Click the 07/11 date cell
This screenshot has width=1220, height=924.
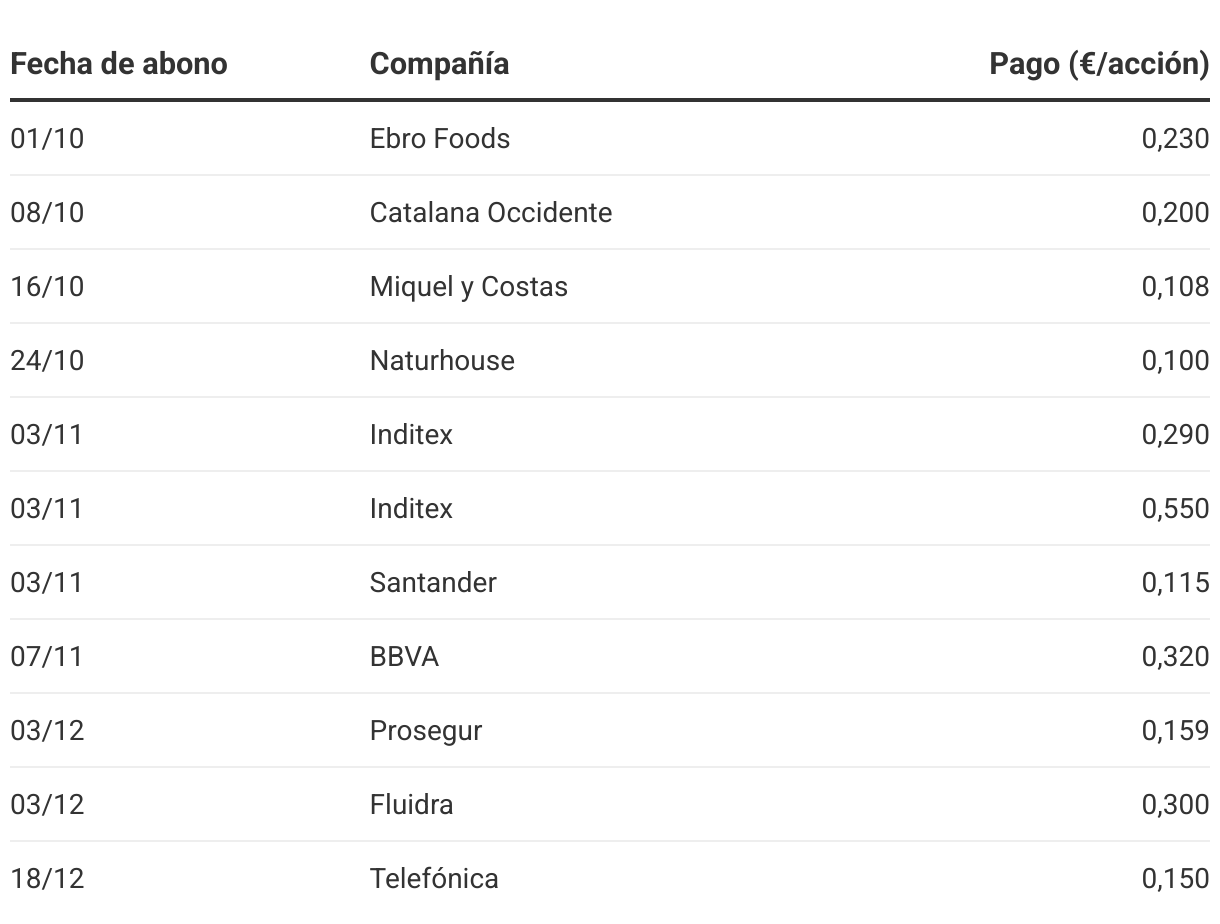click(x=47, y=656)
